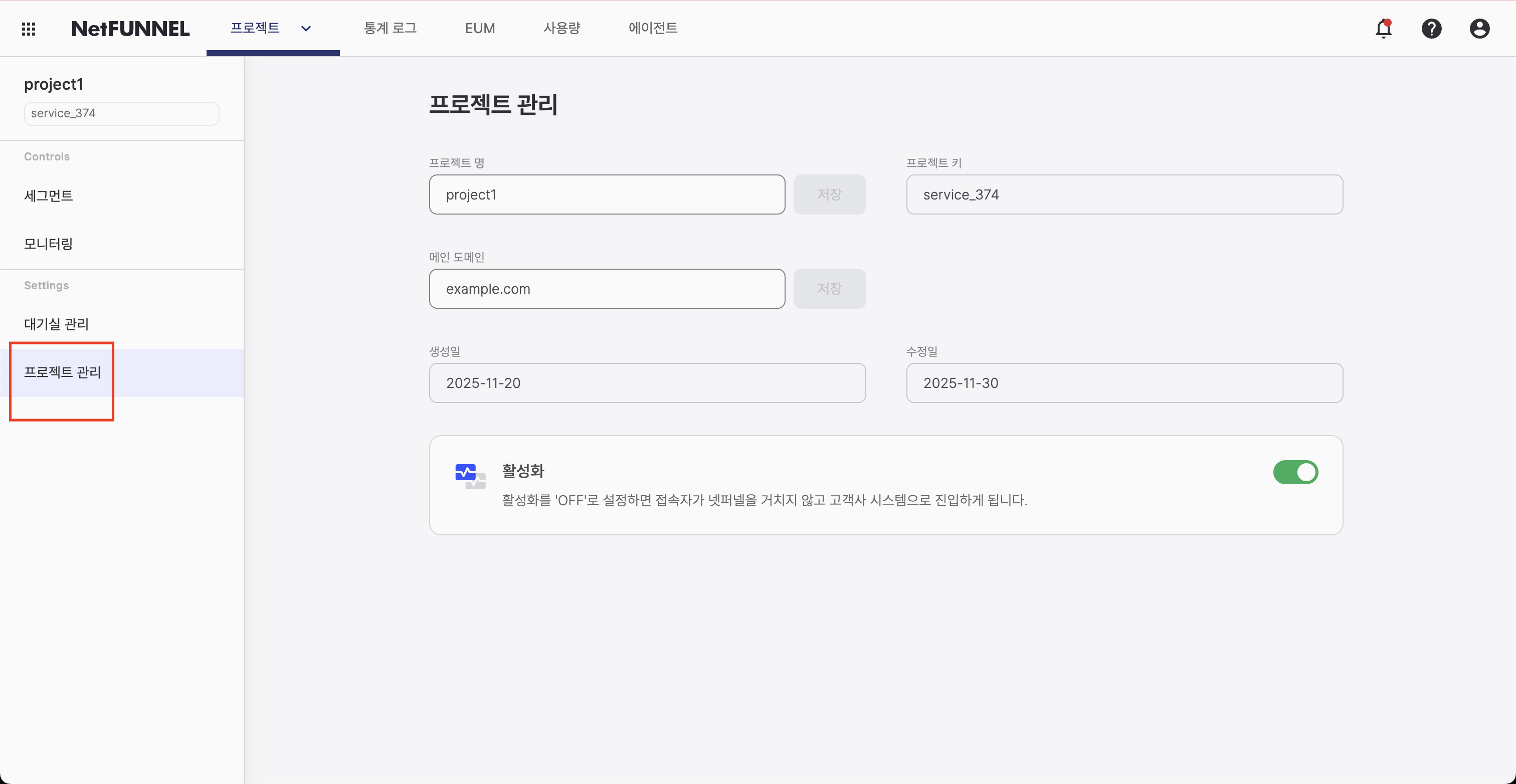Disable the 활성화 toggle switch

pos(1296,472)
